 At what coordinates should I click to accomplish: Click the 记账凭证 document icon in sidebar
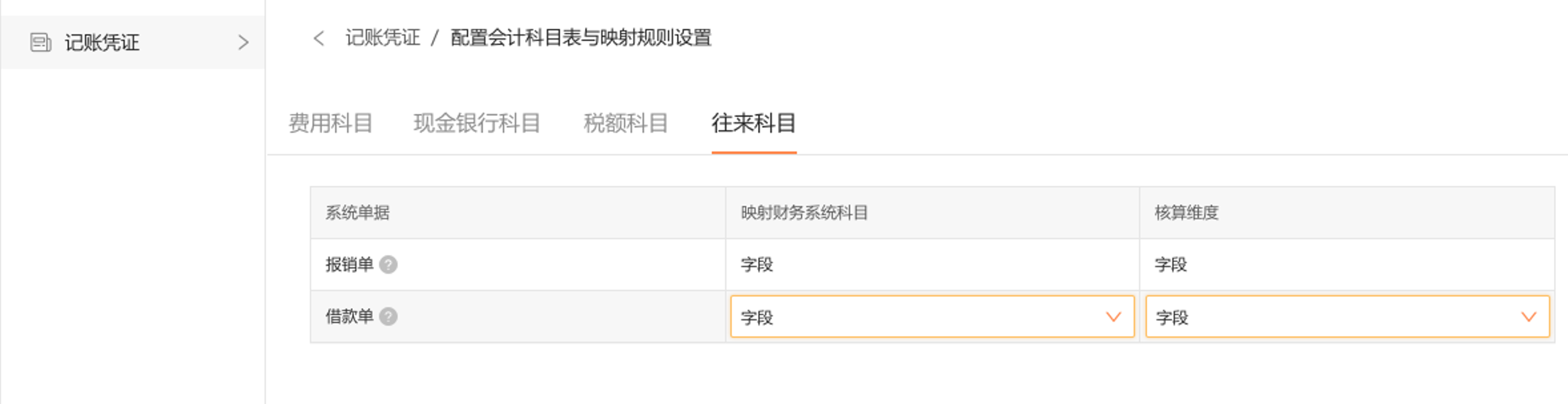pos(41,43)
